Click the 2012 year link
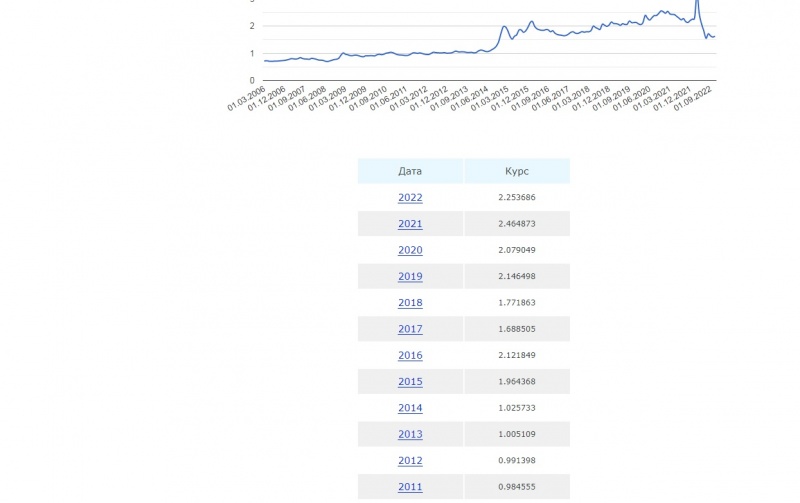 [410, 461]
